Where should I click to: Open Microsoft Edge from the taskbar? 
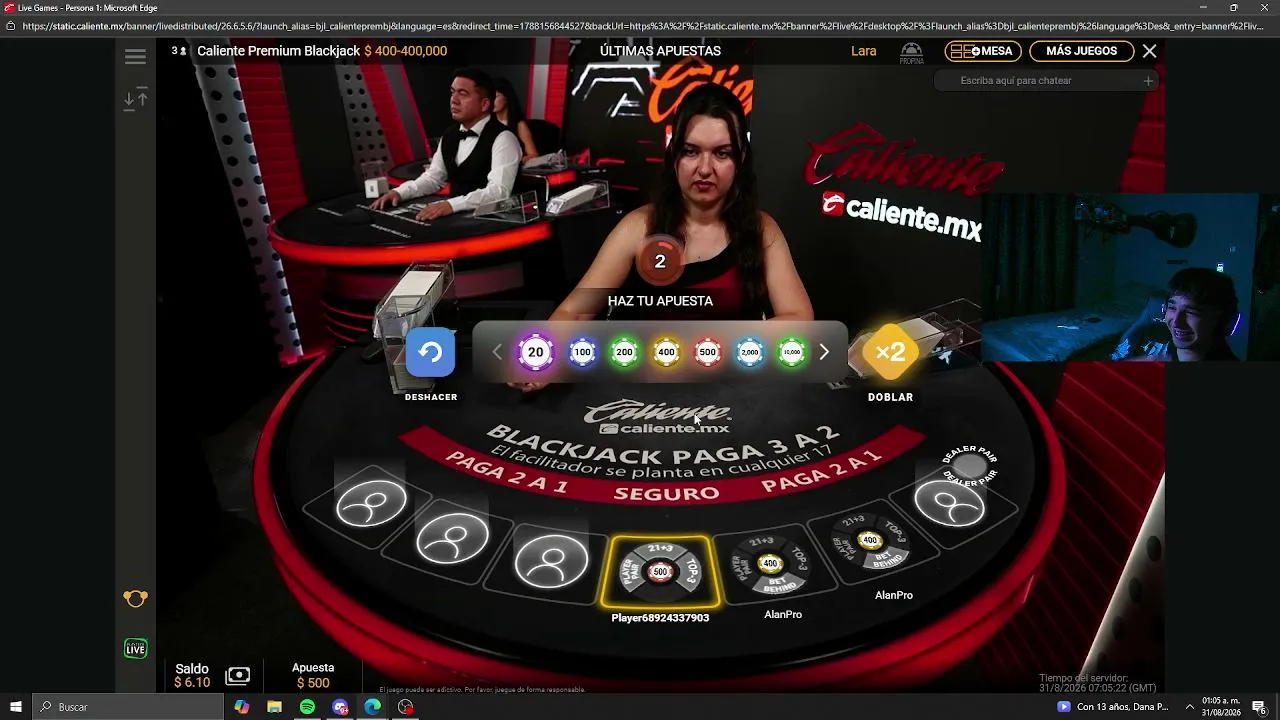(x=372, y=707)
